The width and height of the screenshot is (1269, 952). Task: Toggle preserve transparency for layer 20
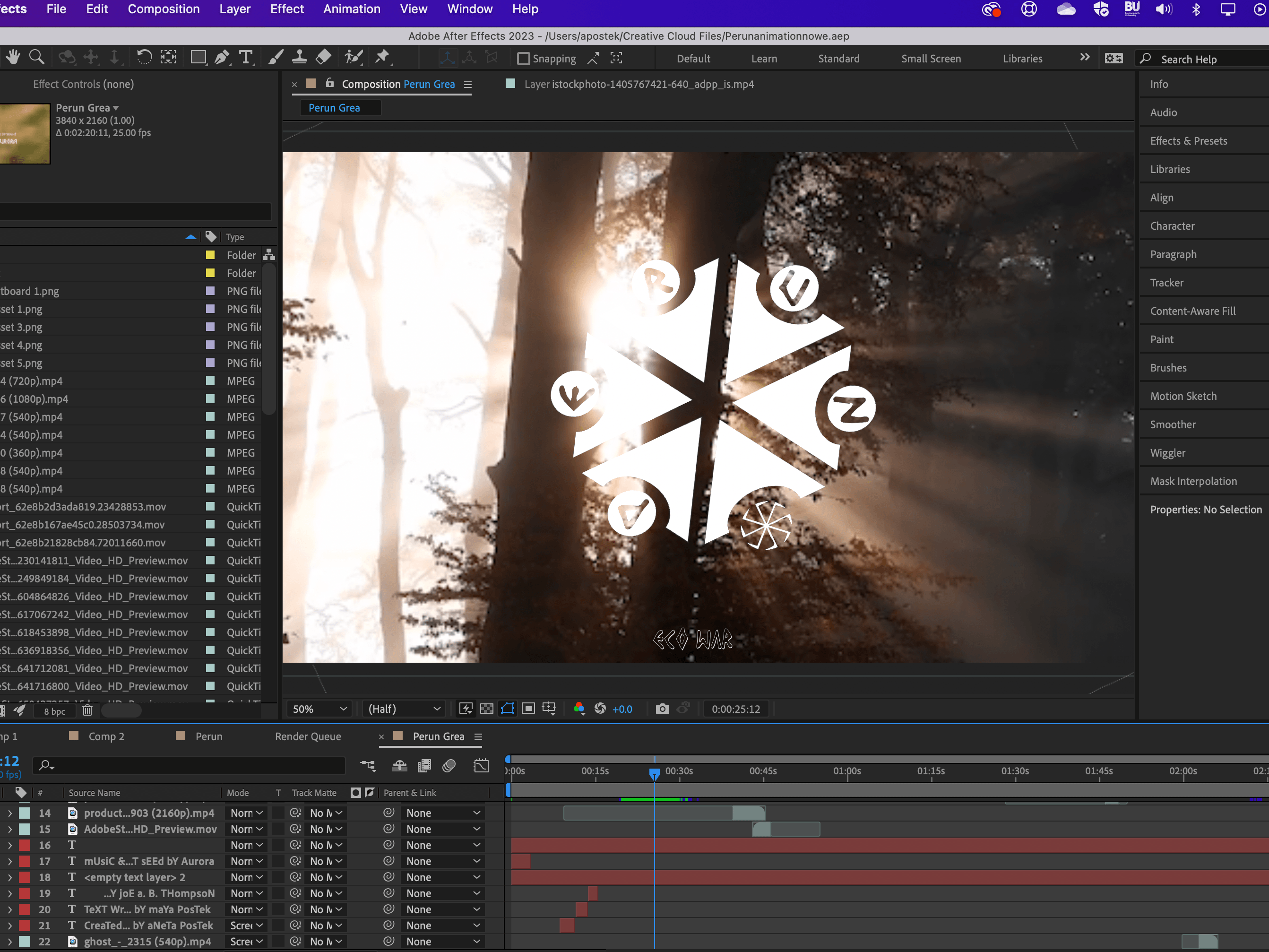tap(278, 909)
